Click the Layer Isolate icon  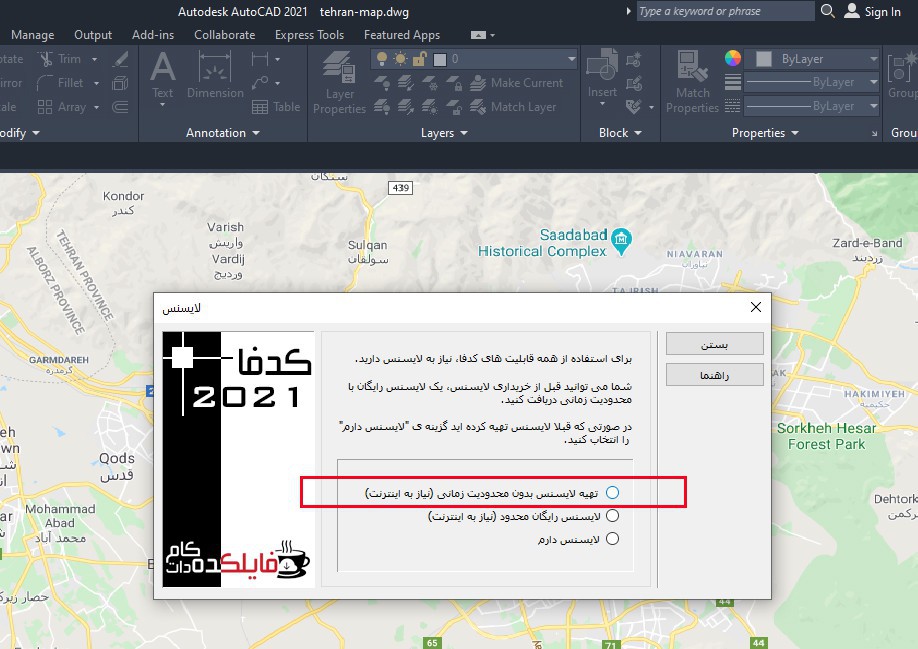click(x=405, y=83)
